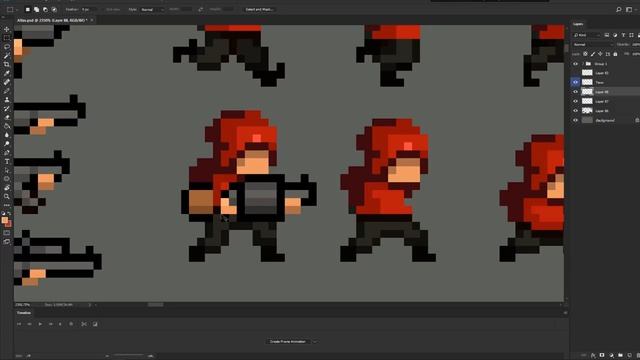Image resolution: width=640 pixels, height=360 pixels.
Task: Select the Lasso tool
Action: coord(7,47)
